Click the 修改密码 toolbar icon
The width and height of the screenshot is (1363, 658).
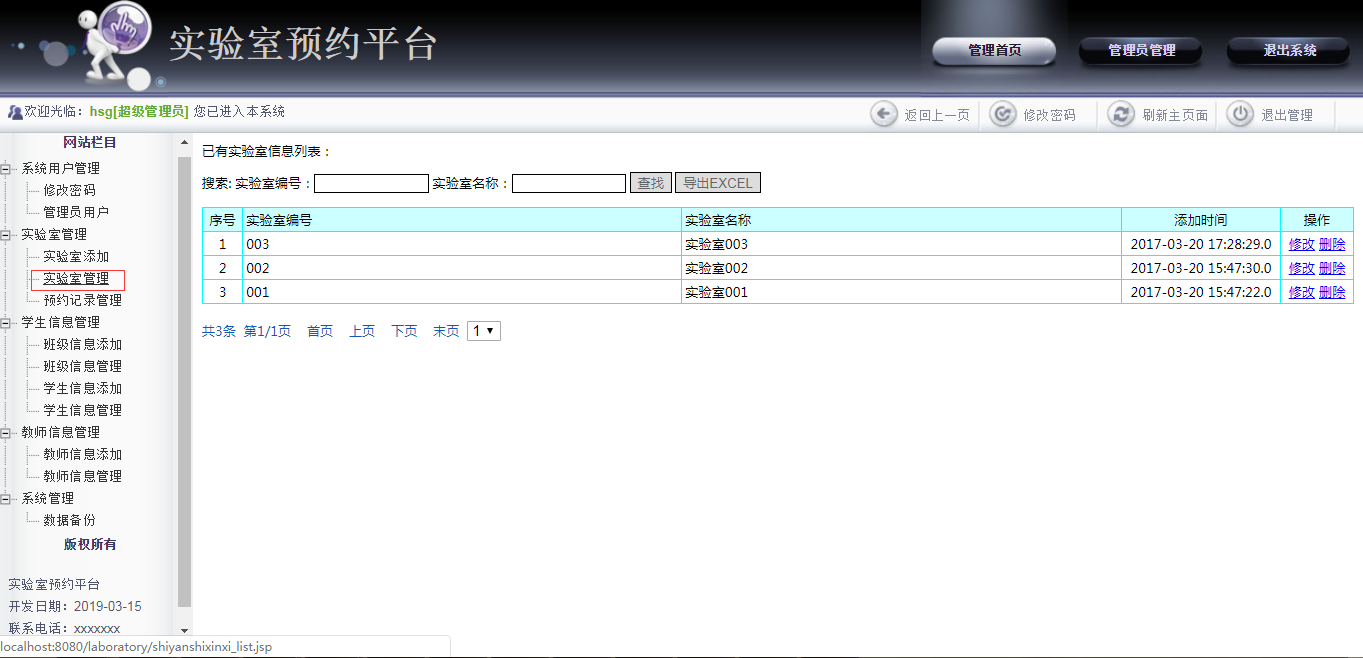(1003, 114)
